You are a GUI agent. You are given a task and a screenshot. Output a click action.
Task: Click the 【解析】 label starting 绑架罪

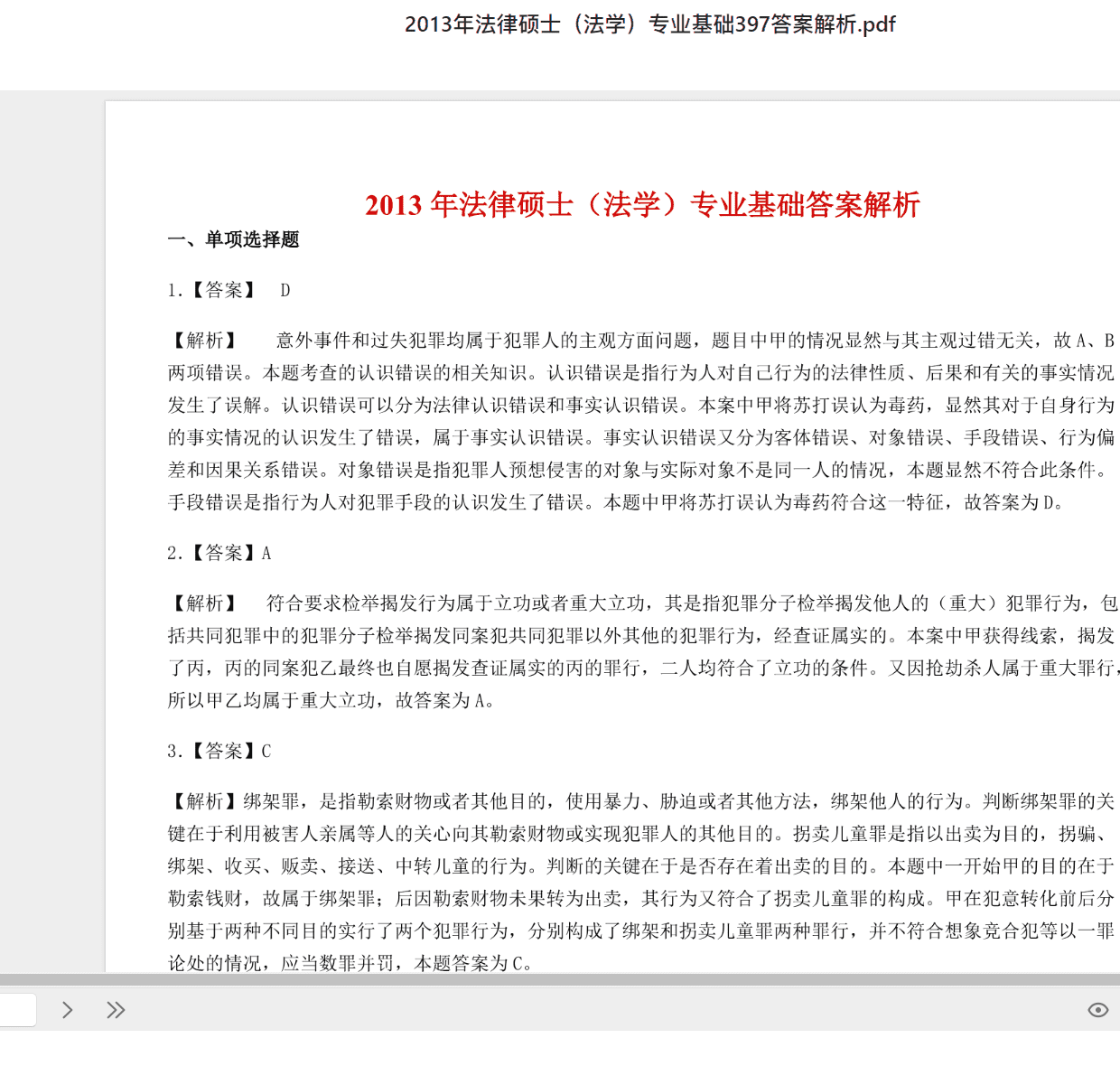[205, 801]
